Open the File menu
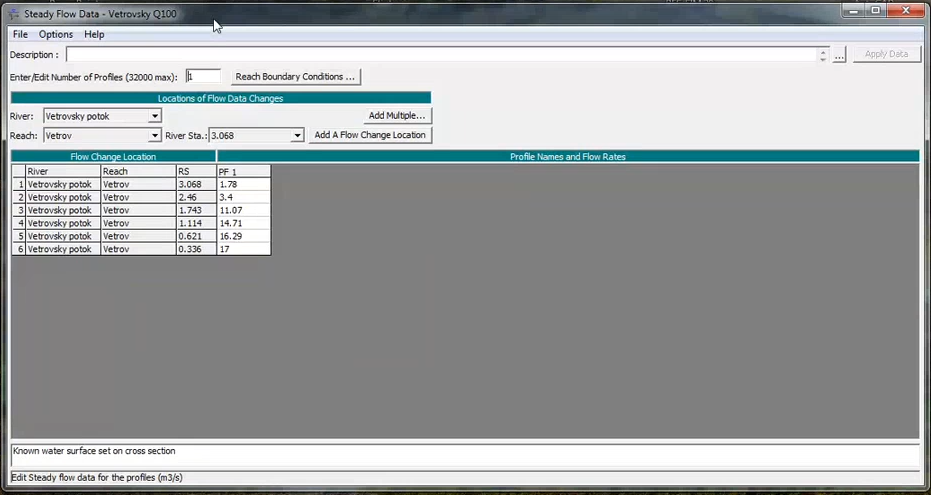Image resolution: width=931 pixels, height=495 pixels. (x=20, y=34)
